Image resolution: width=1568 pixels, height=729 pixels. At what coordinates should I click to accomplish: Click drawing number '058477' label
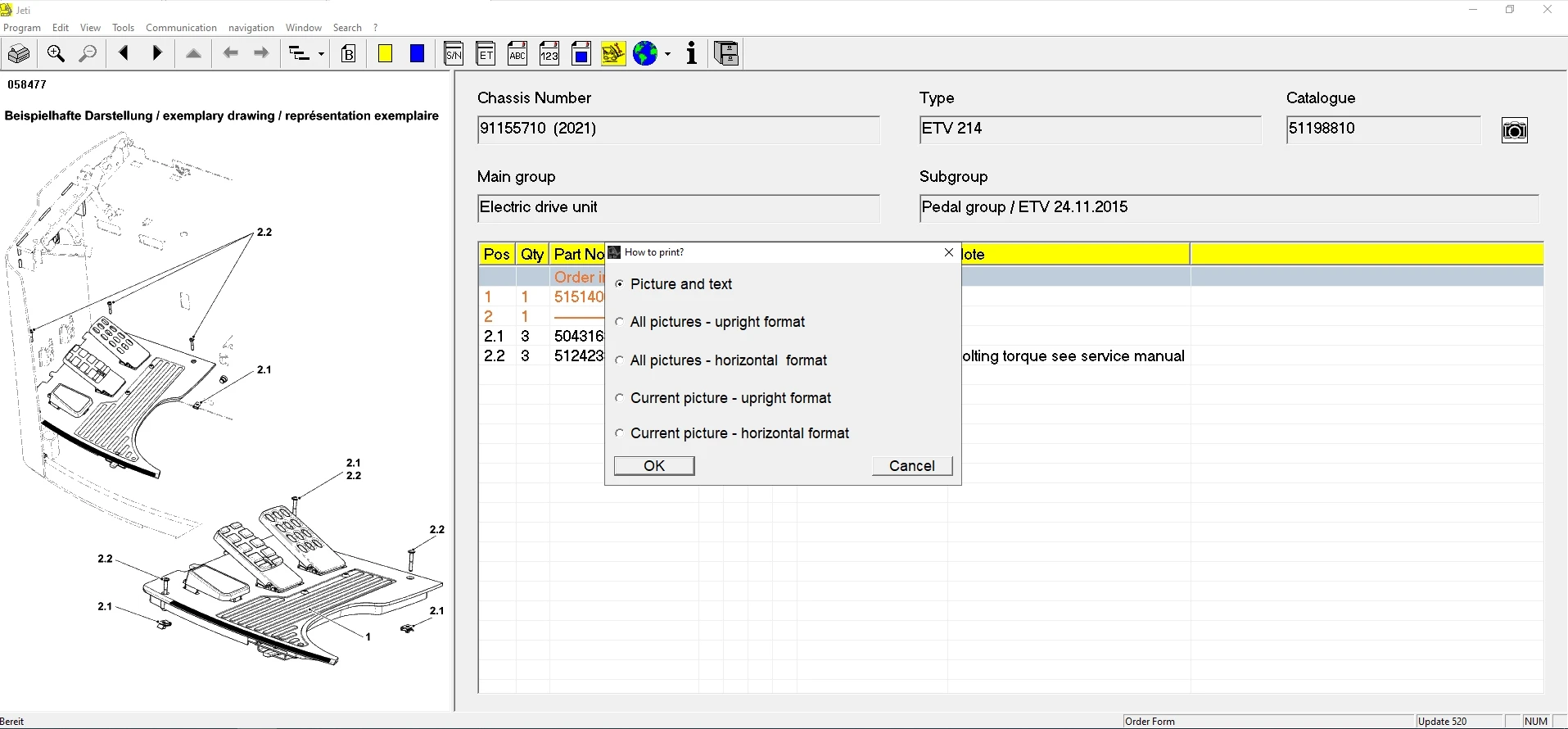coord(27,84)
